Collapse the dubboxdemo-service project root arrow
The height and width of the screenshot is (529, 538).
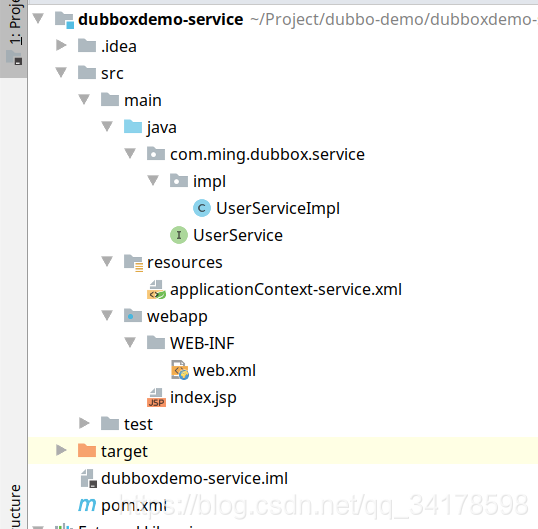(38, 18)
